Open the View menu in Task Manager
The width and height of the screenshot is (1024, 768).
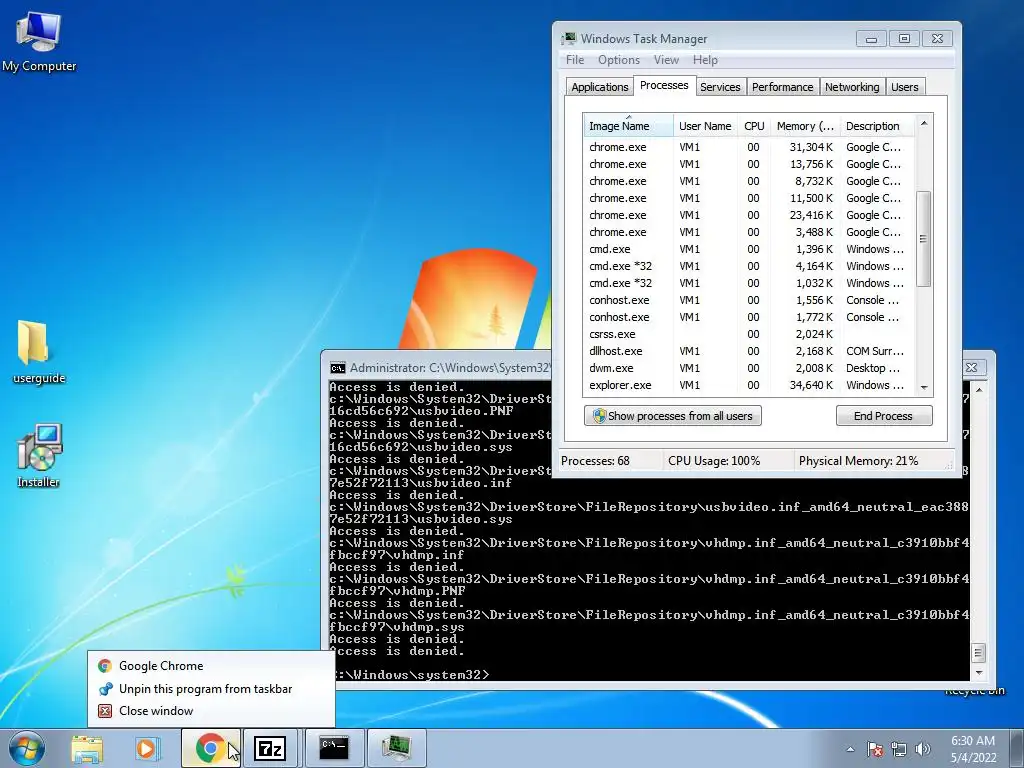pos(666,59)
